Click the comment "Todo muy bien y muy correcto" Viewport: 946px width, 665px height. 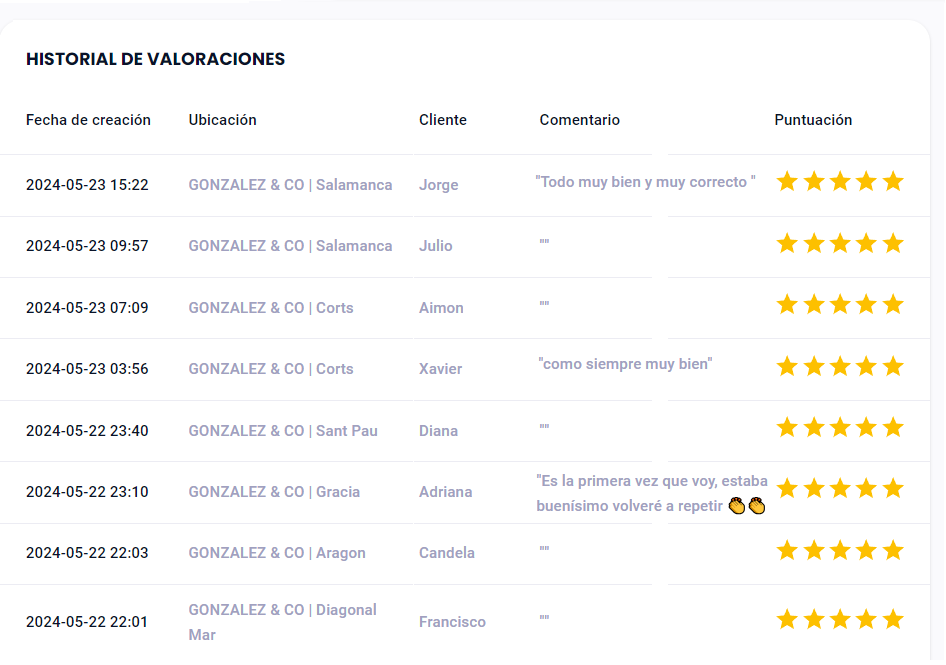[645, 182]
